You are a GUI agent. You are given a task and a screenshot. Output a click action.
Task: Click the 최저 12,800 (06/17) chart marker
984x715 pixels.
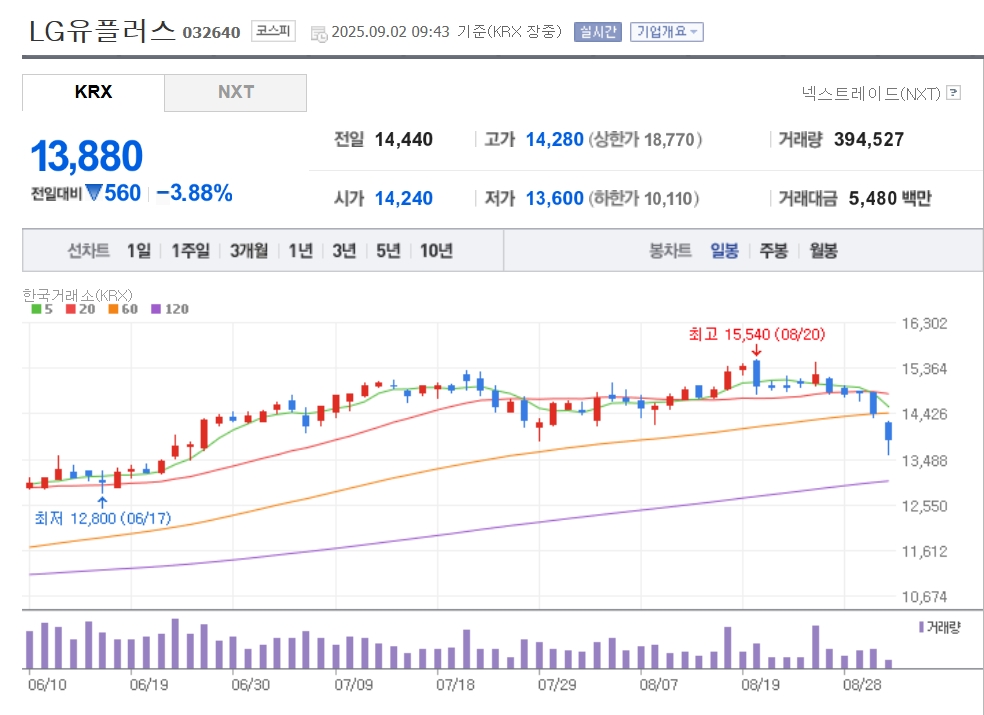point(102,518)
